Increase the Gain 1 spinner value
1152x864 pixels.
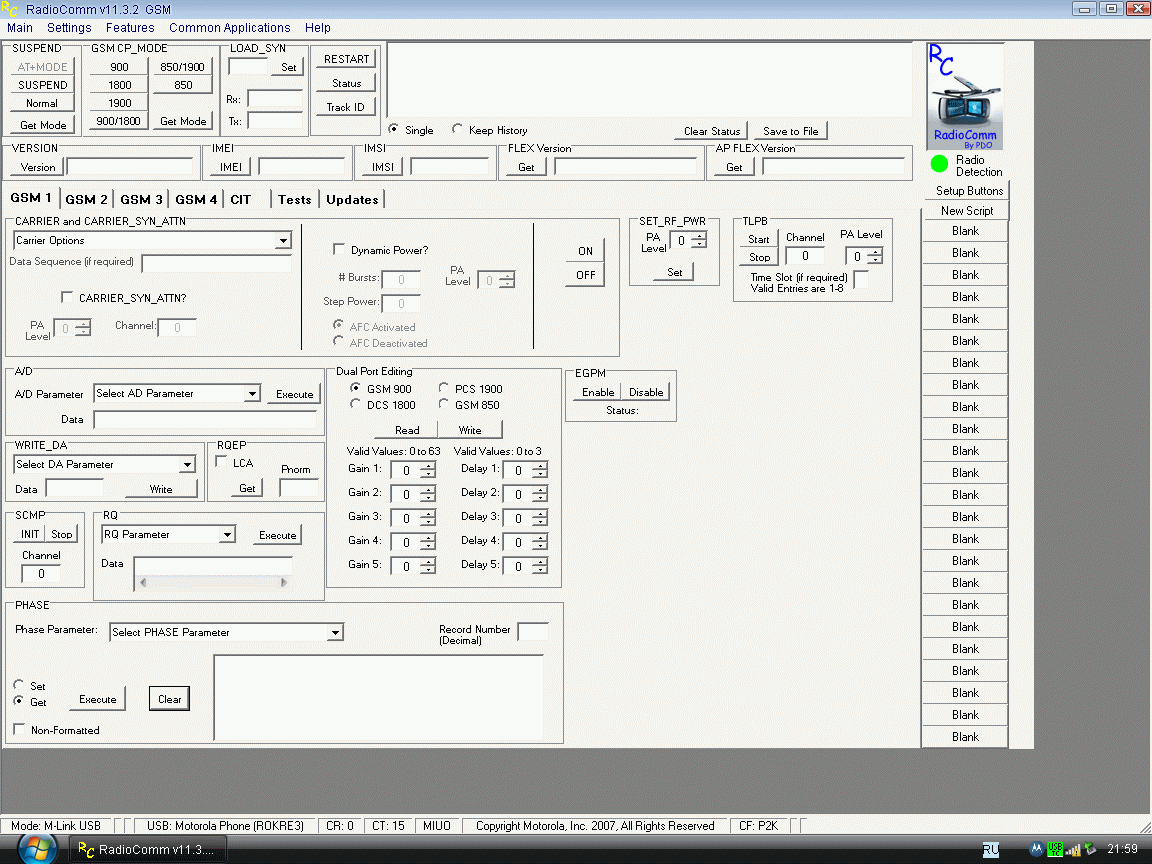(428, 466)
